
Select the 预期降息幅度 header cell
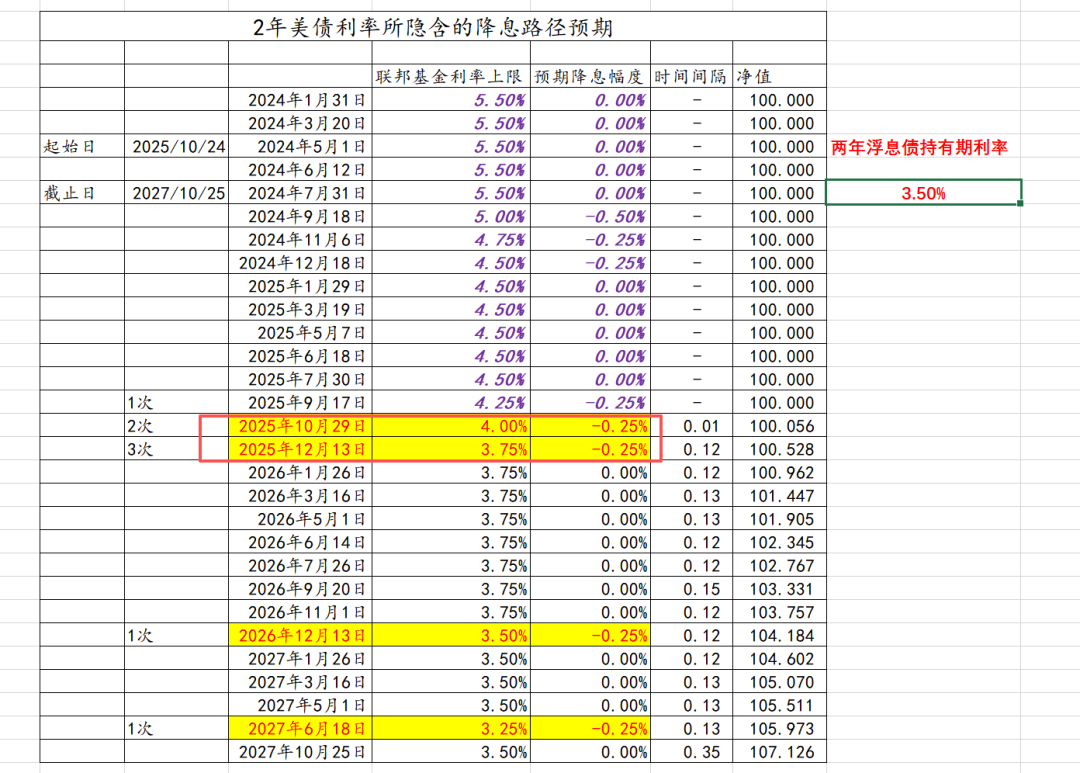tap(590, 76)
